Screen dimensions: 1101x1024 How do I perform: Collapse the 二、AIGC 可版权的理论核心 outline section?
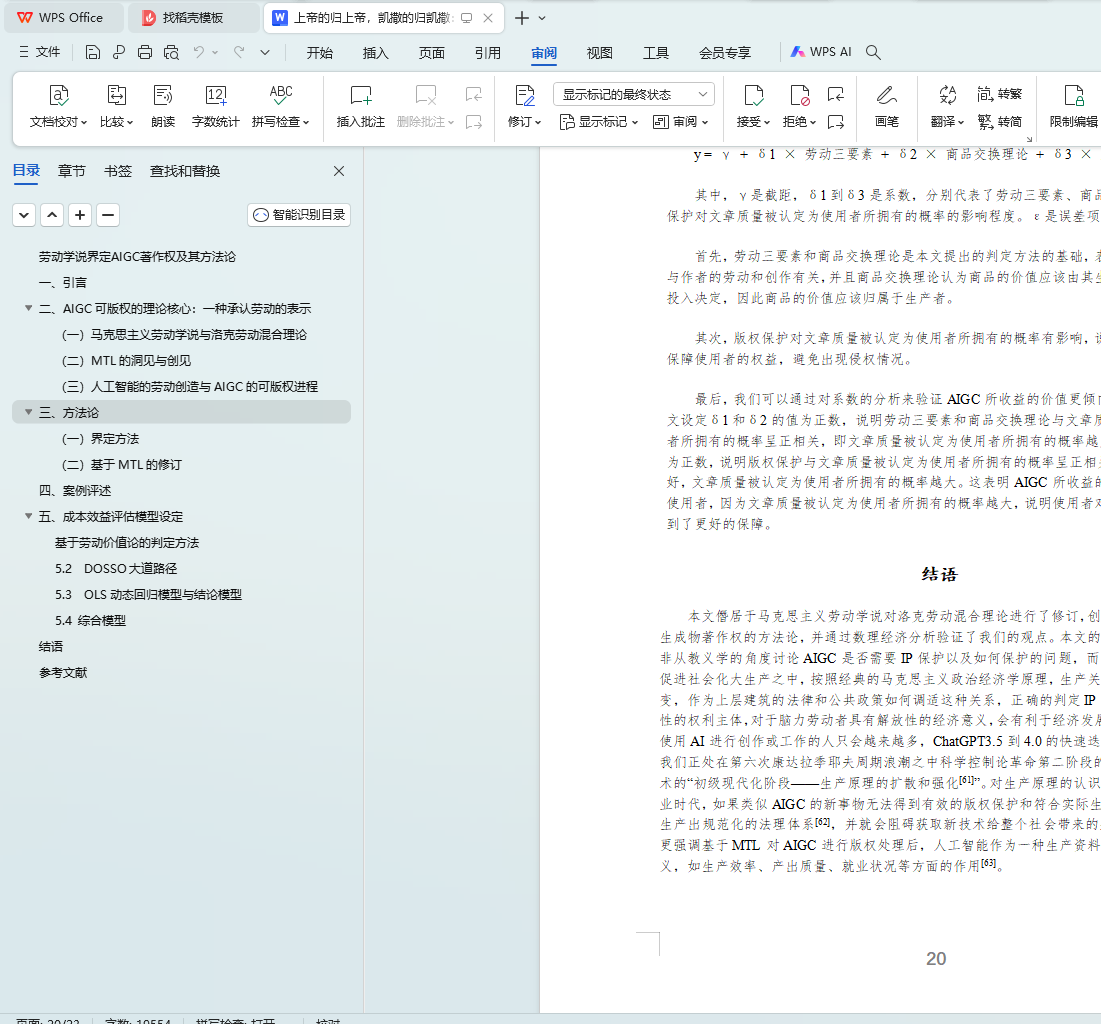tap(29, 308)
